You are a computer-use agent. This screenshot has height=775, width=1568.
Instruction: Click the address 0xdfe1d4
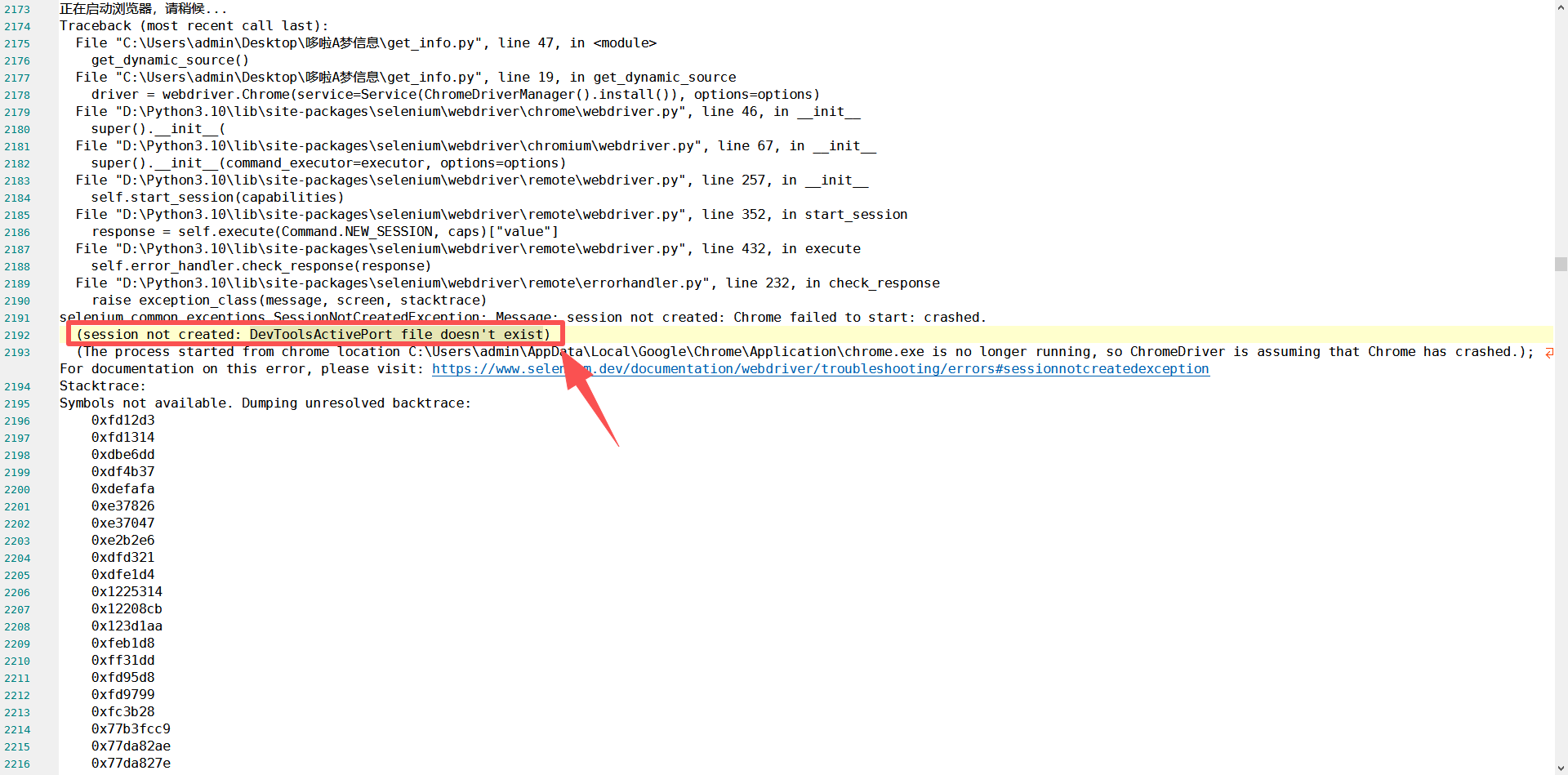pos(122,575)
